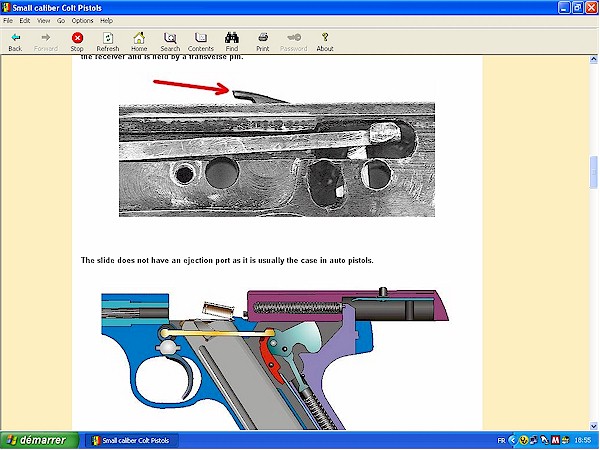This screenshot has height=450, width=600.
Task: Click the Forward arrow button
Action: 46,41
